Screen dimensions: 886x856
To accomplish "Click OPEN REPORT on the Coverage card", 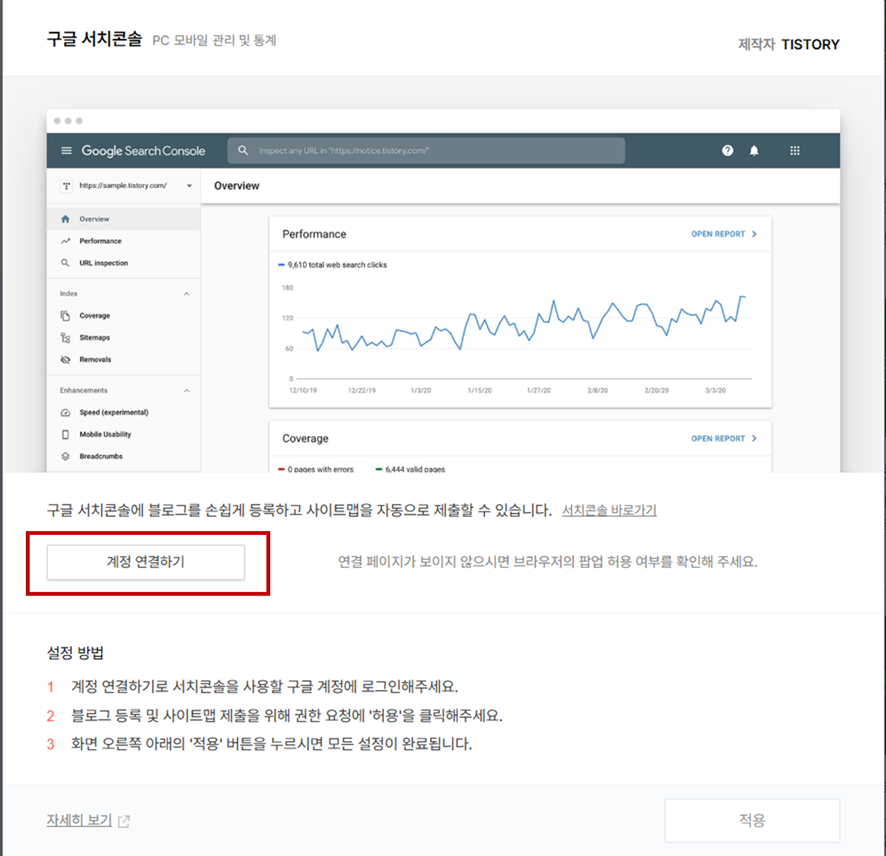I will [718, 438].
